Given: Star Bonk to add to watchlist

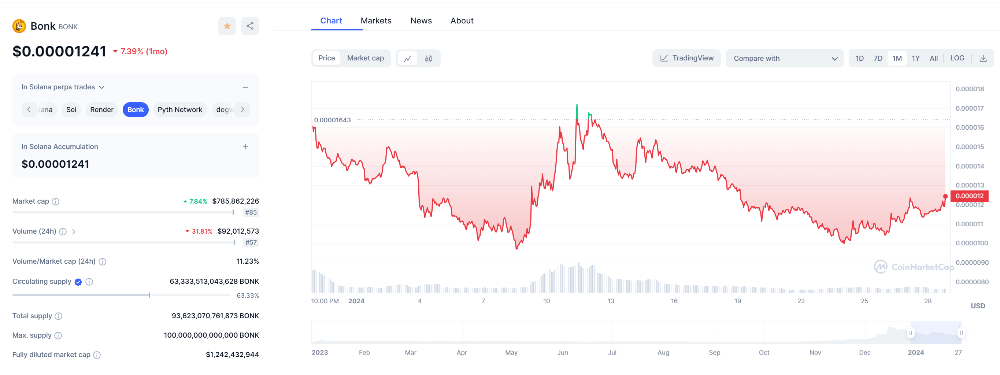Looking at the screenshot, I should (227, 26).
